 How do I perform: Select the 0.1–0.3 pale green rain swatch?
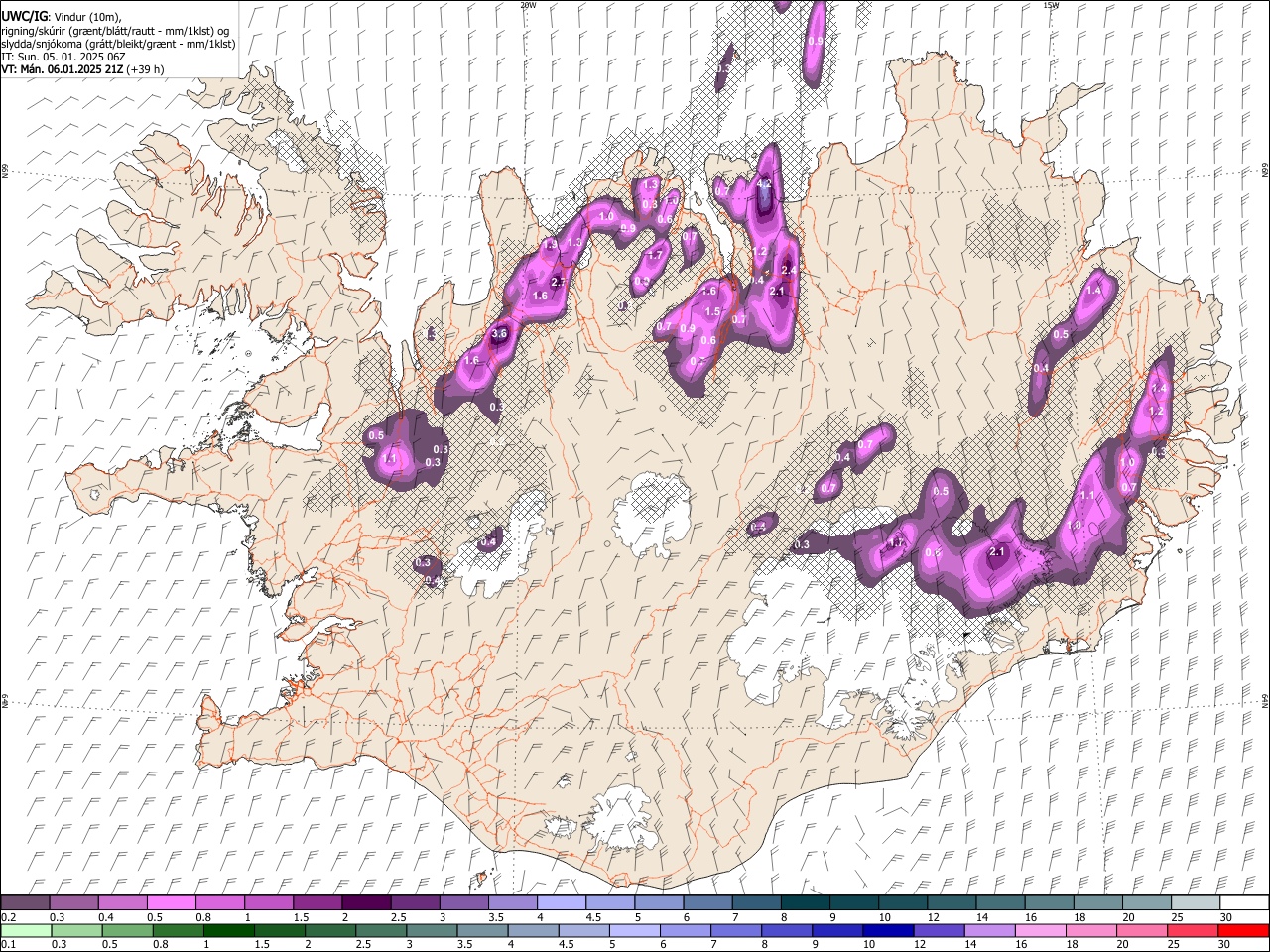[25, 930]
